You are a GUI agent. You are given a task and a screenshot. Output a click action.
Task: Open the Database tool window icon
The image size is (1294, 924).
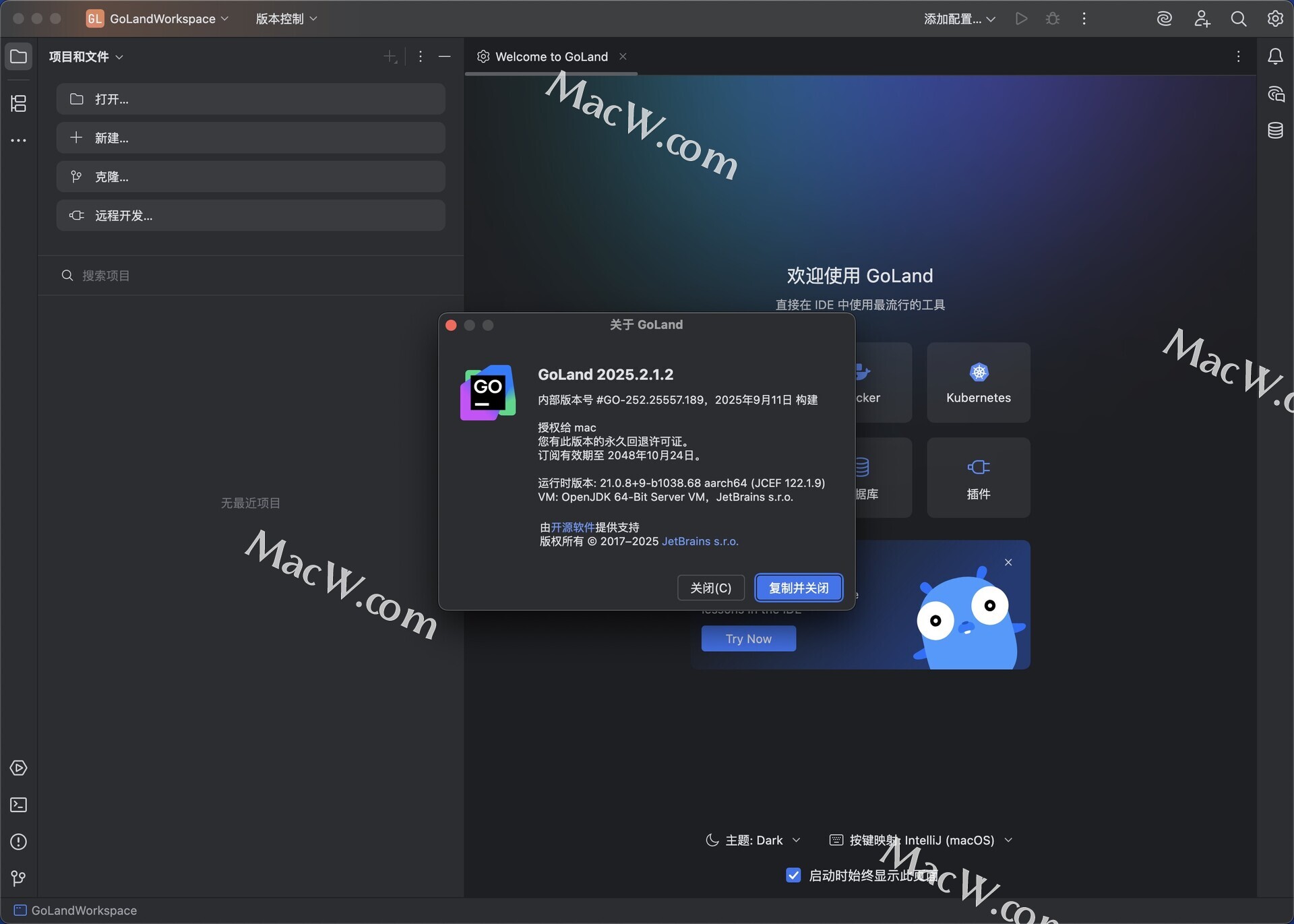(1275, 130)
